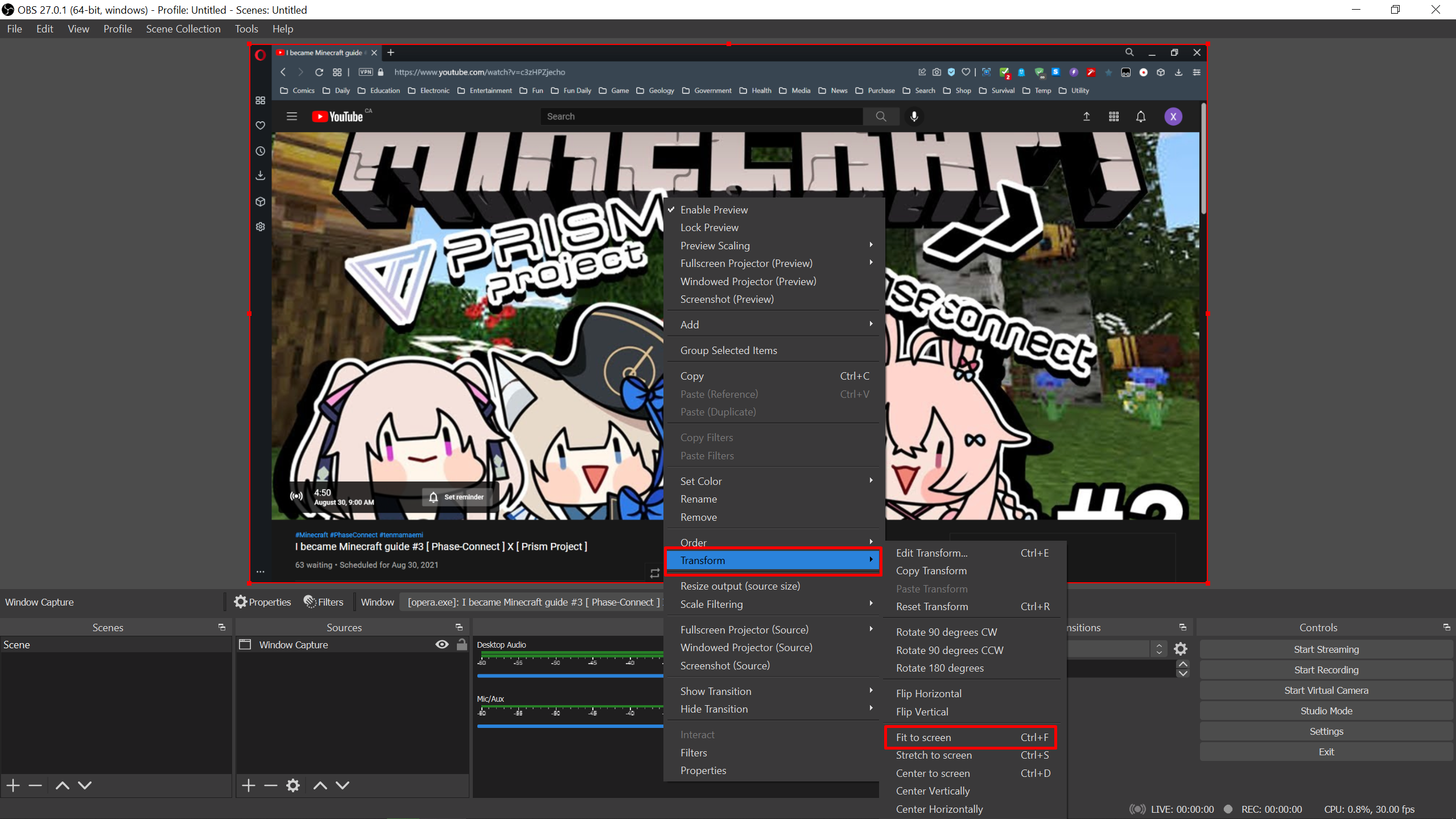Click Properties button in source toolbar
Viewport: 1456px width, 819px height.
[262, 602]
